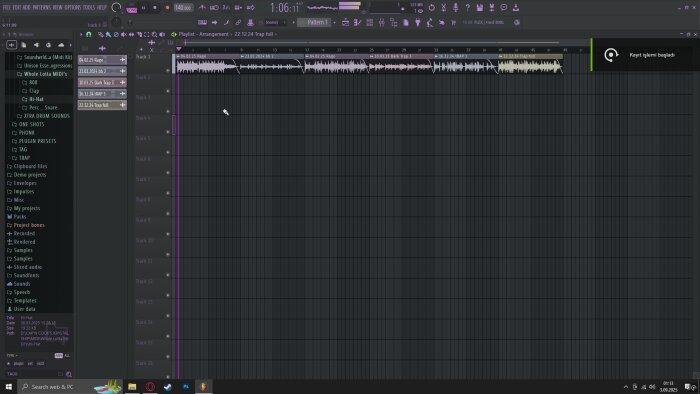Select the '04.02.25 Rage' pattern in picker

coord(102,60)
